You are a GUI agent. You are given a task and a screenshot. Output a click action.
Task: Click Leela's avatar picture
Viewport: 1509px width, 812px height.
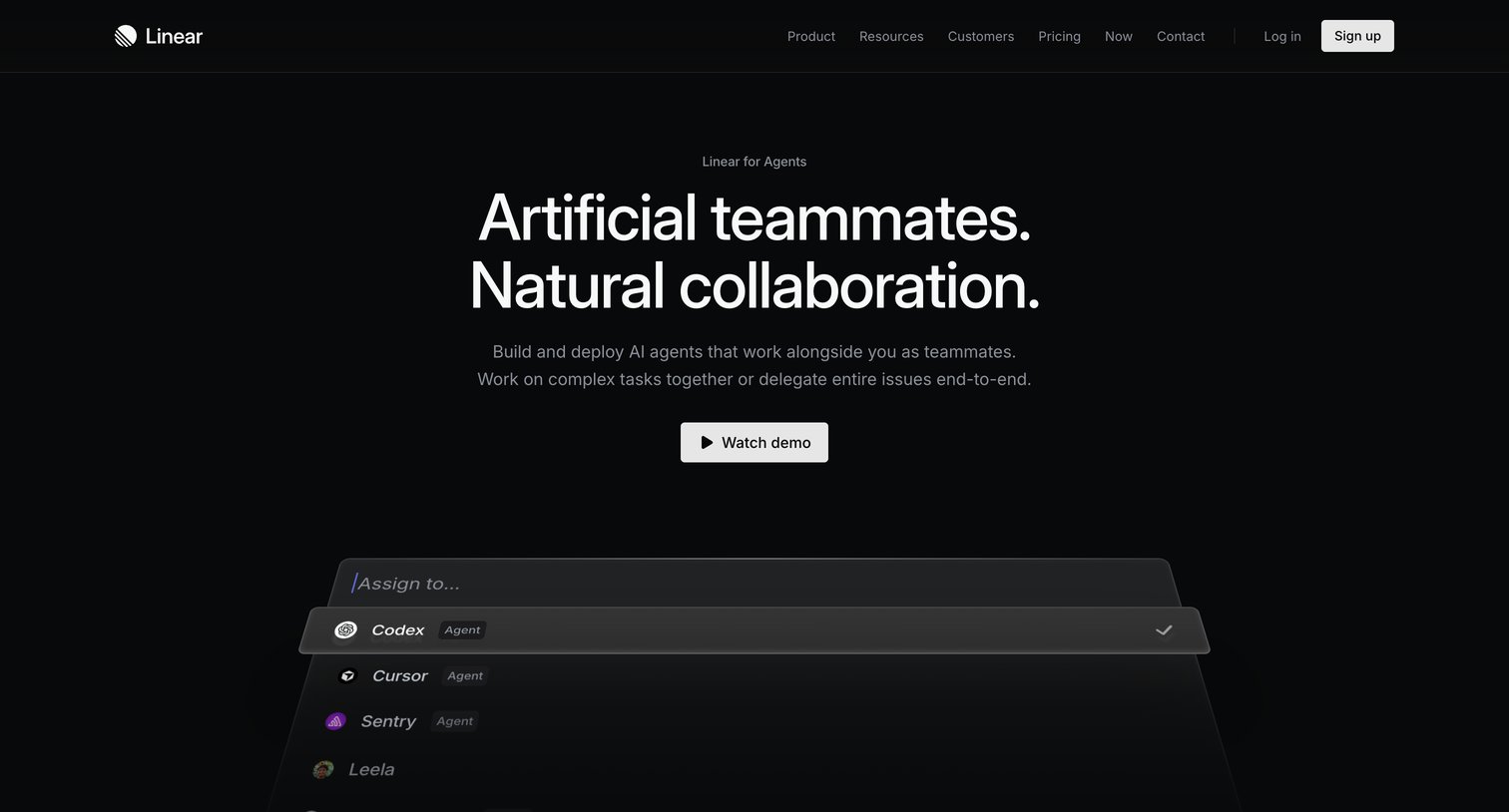pyautogui.click(x=323, y=769)
